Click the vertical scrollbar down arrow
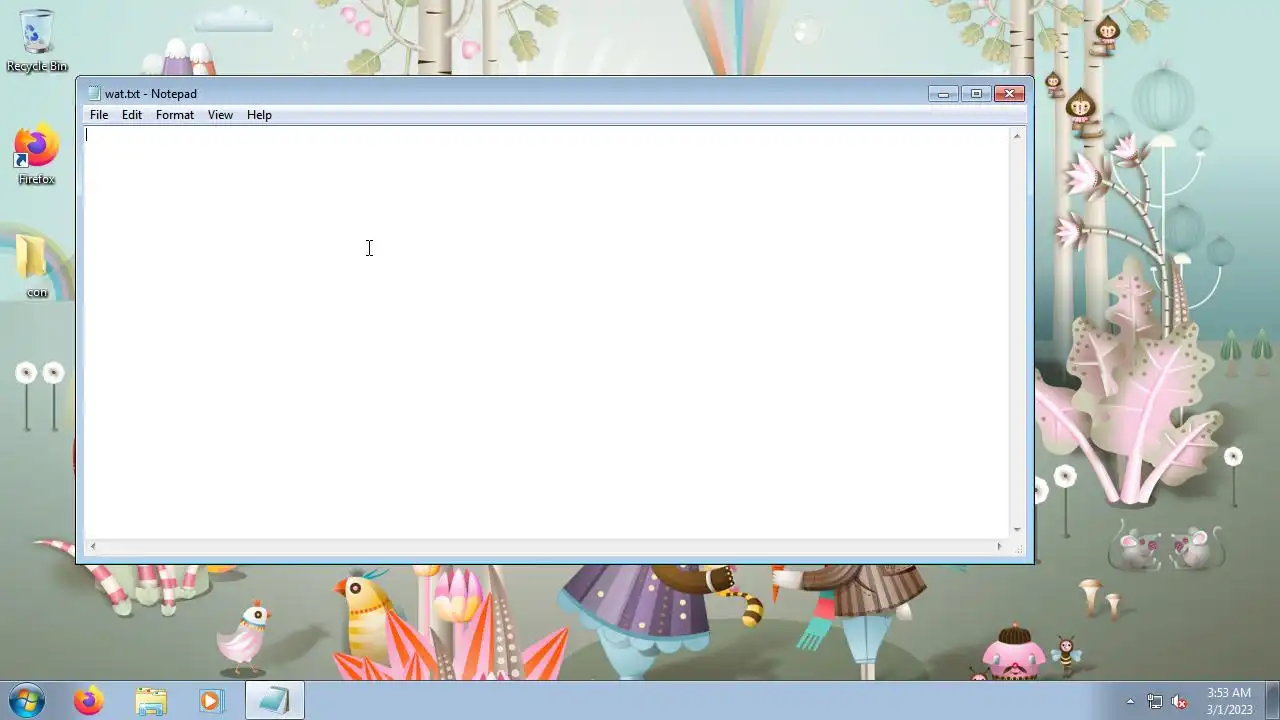Image resolution: width=1280 pixels, height=720 pixels. (x=1017, y=530)
